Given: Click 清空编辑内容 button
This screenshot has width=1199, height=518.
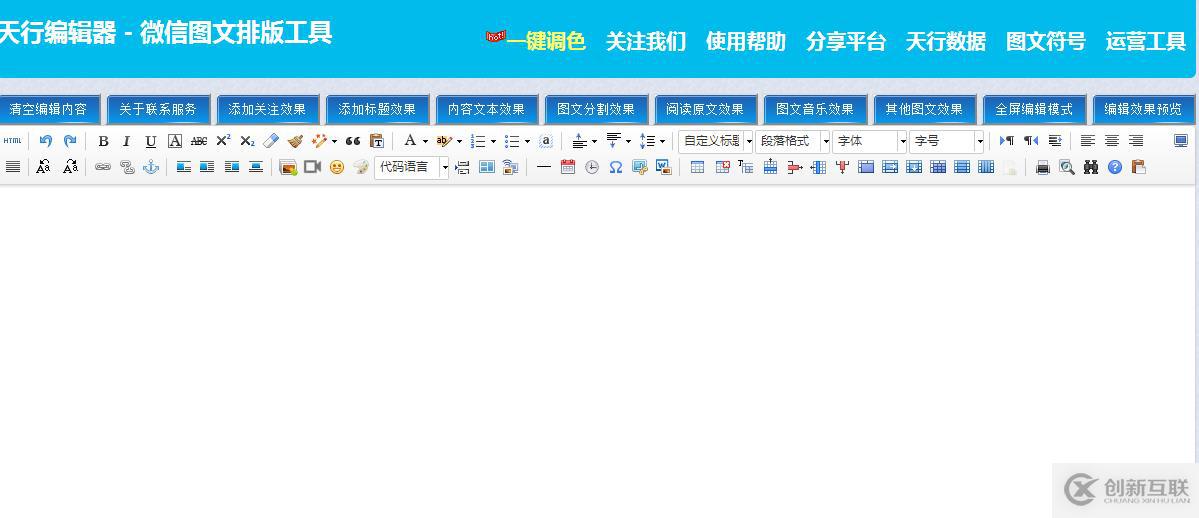Looking at the screenshot, I should (x=48, y=109).
